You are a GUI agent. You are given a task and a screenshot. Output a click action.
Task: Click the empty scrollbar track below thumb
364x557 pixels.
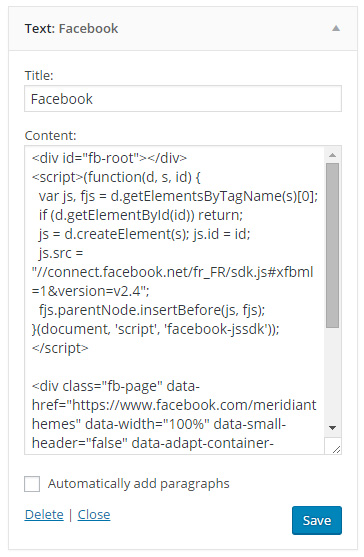[x=332, y=375]
